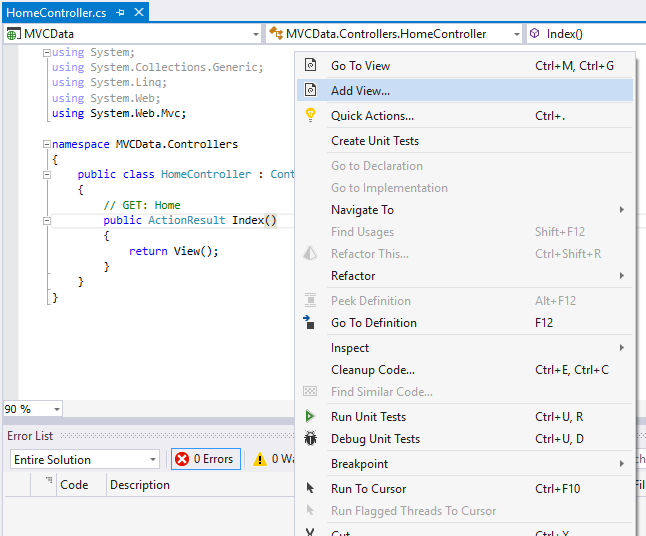Viewport: 646px width, 536px height.
Task: Open the MVCData project dropdown
Action: click(256, 34)
